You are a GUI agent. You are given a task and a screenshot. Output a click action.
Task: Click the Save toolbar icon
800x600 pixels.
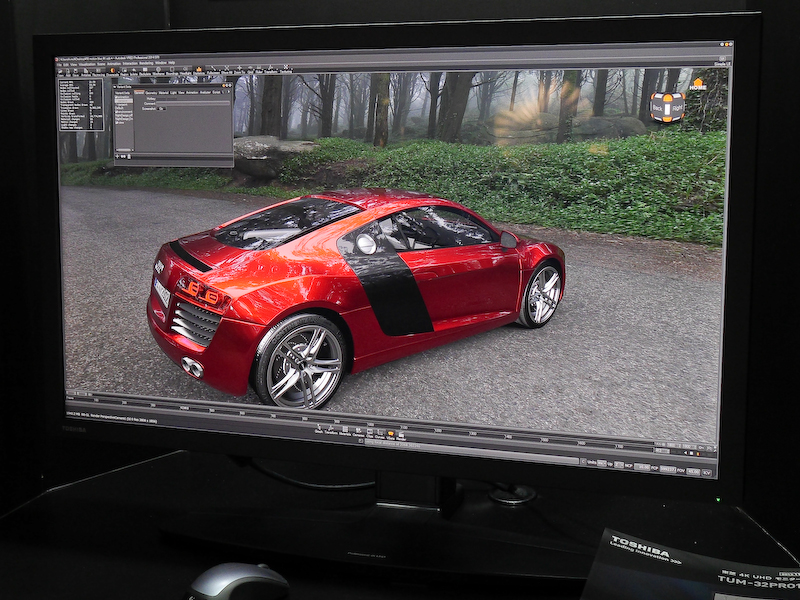[x=76, y=71]
